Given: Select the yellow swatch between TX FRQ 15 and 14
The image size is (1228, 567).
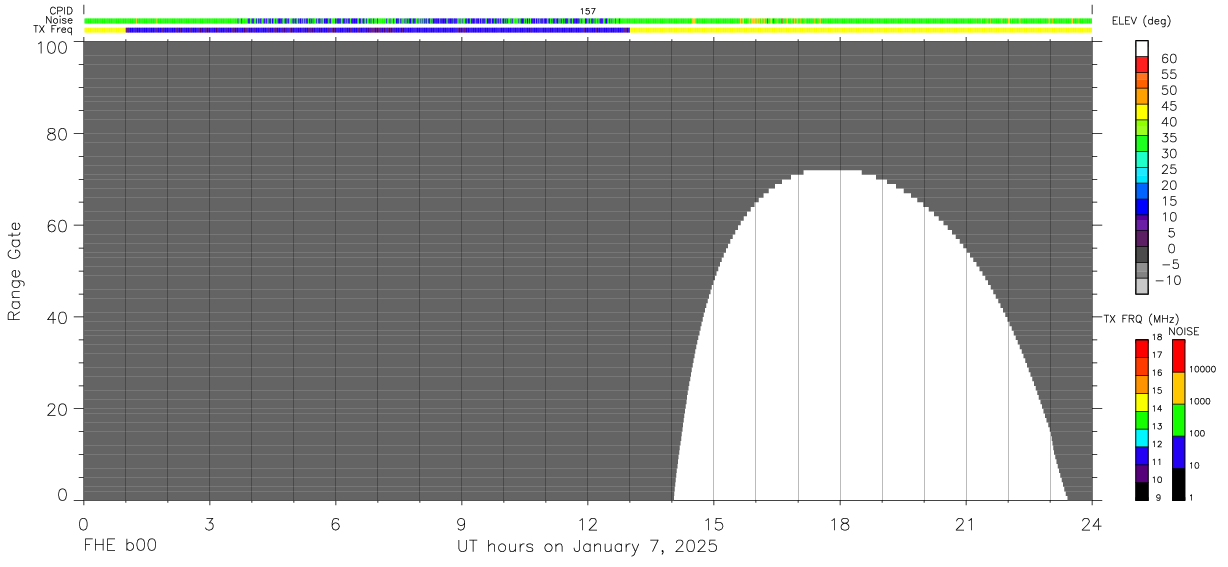Looking at the screenshot, I should coord(1141,402).
